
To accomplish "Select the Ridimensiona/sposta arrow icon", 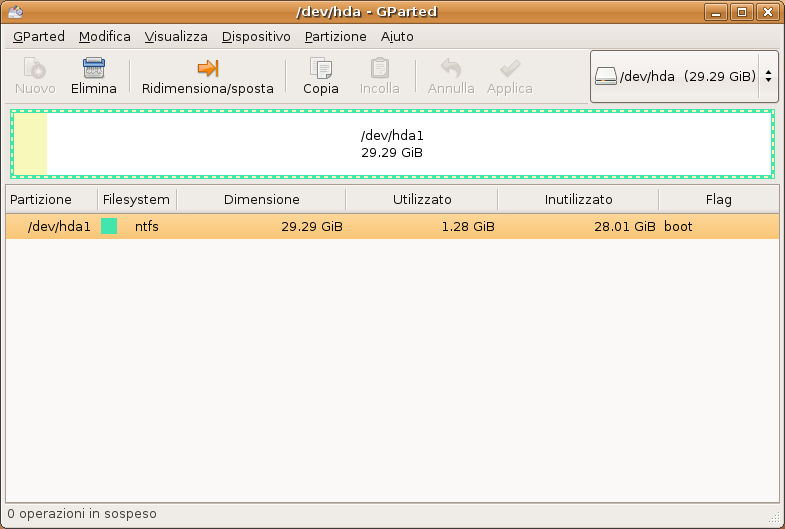I will point(207,68).
